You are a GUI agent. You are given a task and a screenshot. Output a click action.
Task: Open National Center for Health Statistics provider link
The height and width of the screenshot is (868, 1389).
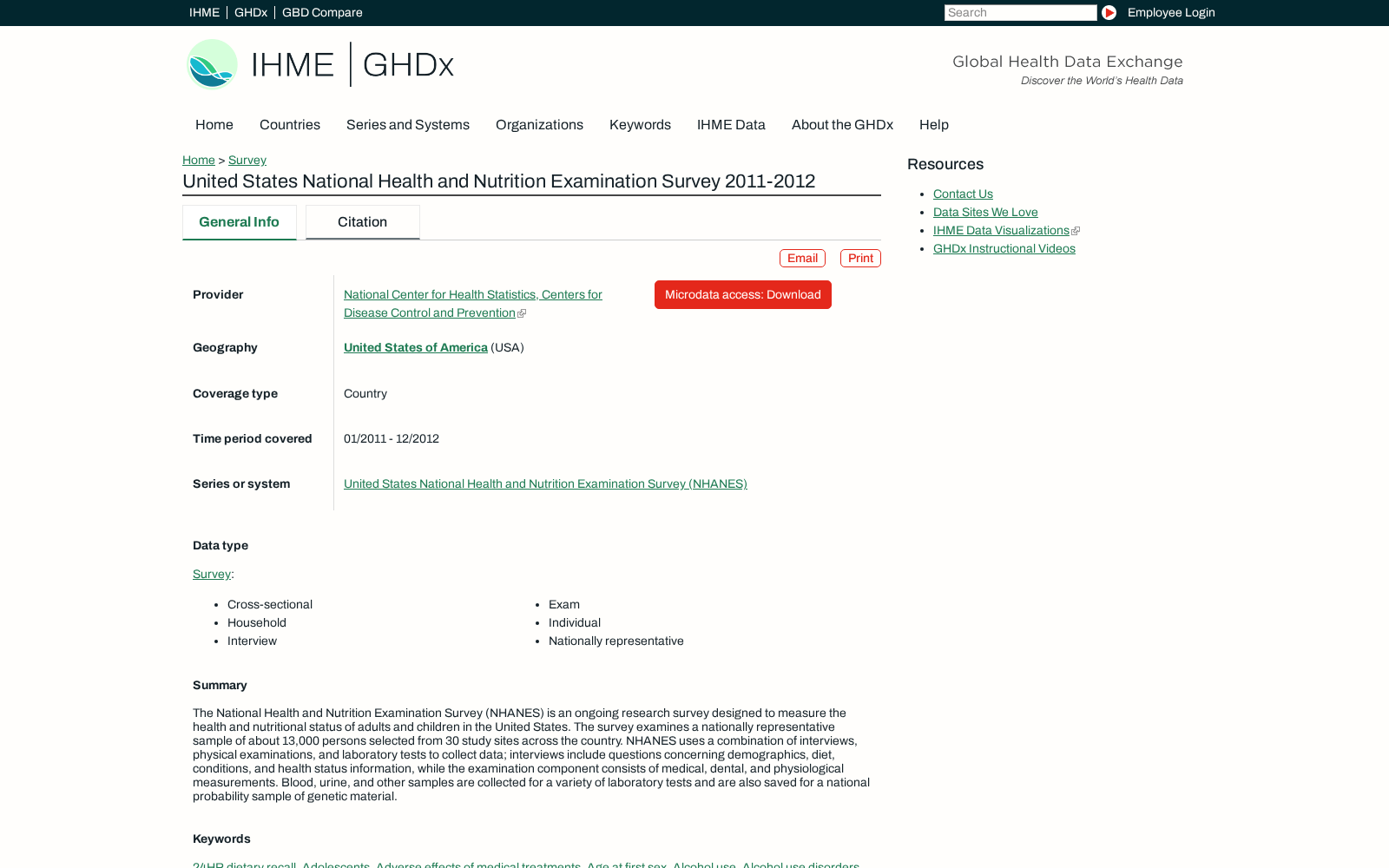tap(473, 304)
